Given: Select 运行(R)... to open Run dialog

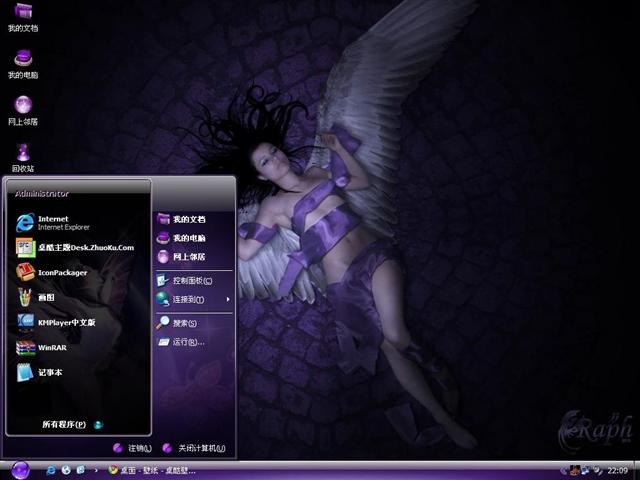Looking at the screenshot, I should pyautogui.click(x=187, y=342).
